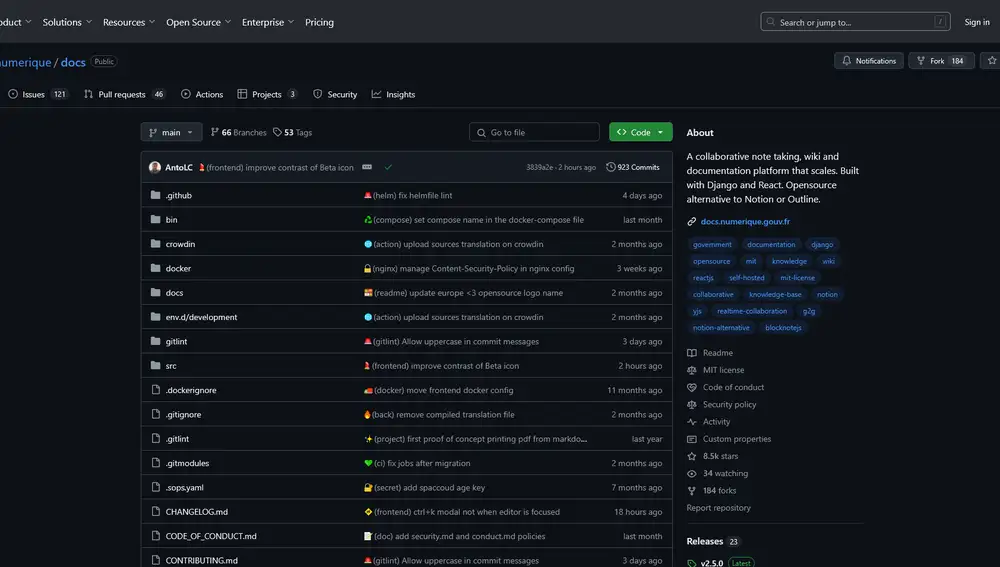
Task: Click the branches icon next to 66 Branches
Action: pos(215,132)
